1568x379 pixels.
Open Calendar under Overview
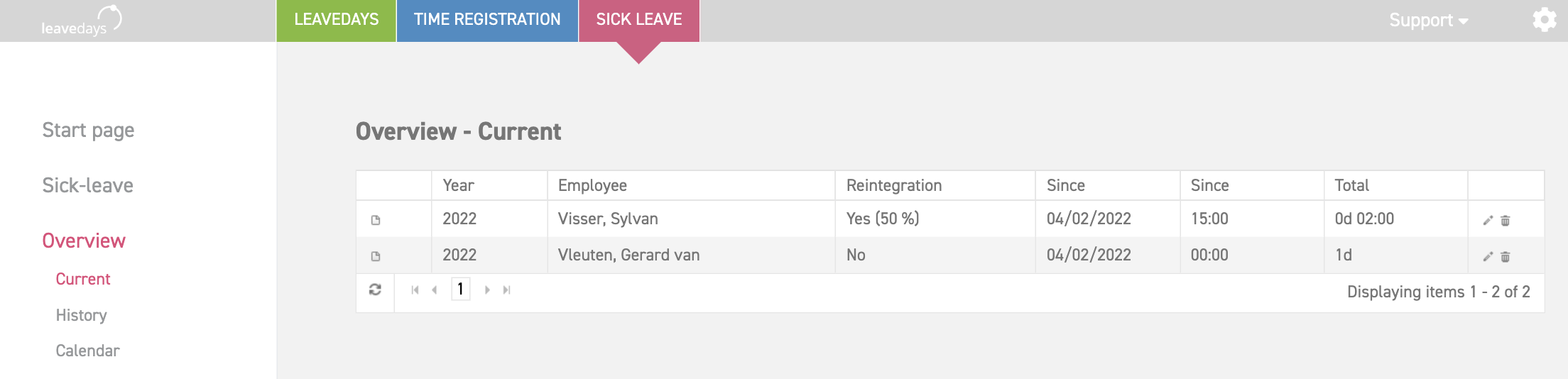87,351
